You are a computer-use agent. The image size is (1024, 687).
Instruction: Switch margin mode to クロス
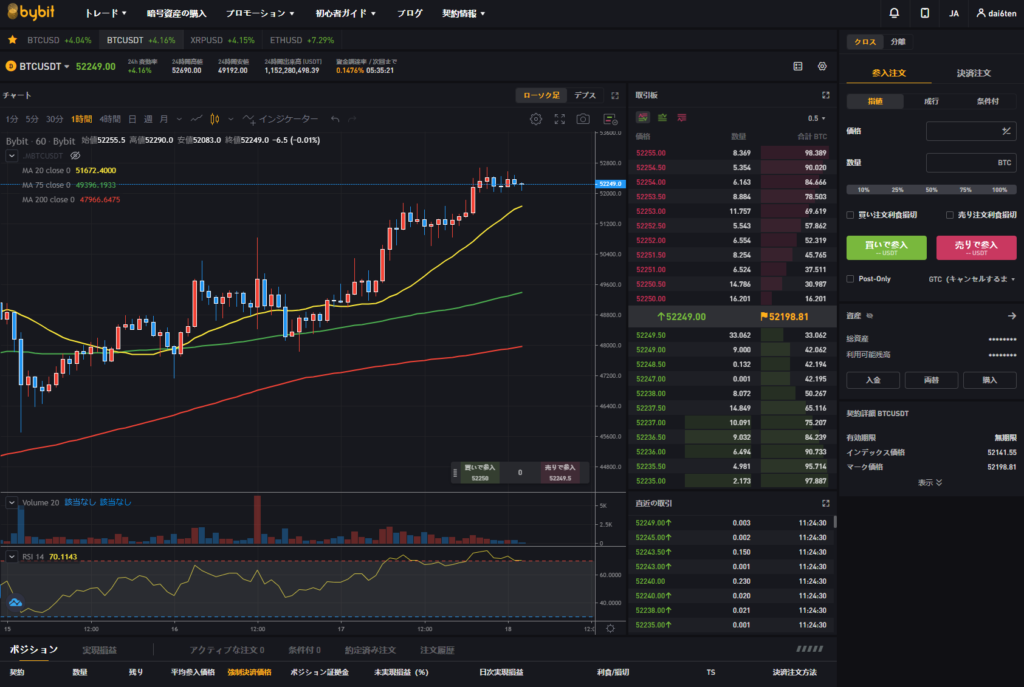865,42
